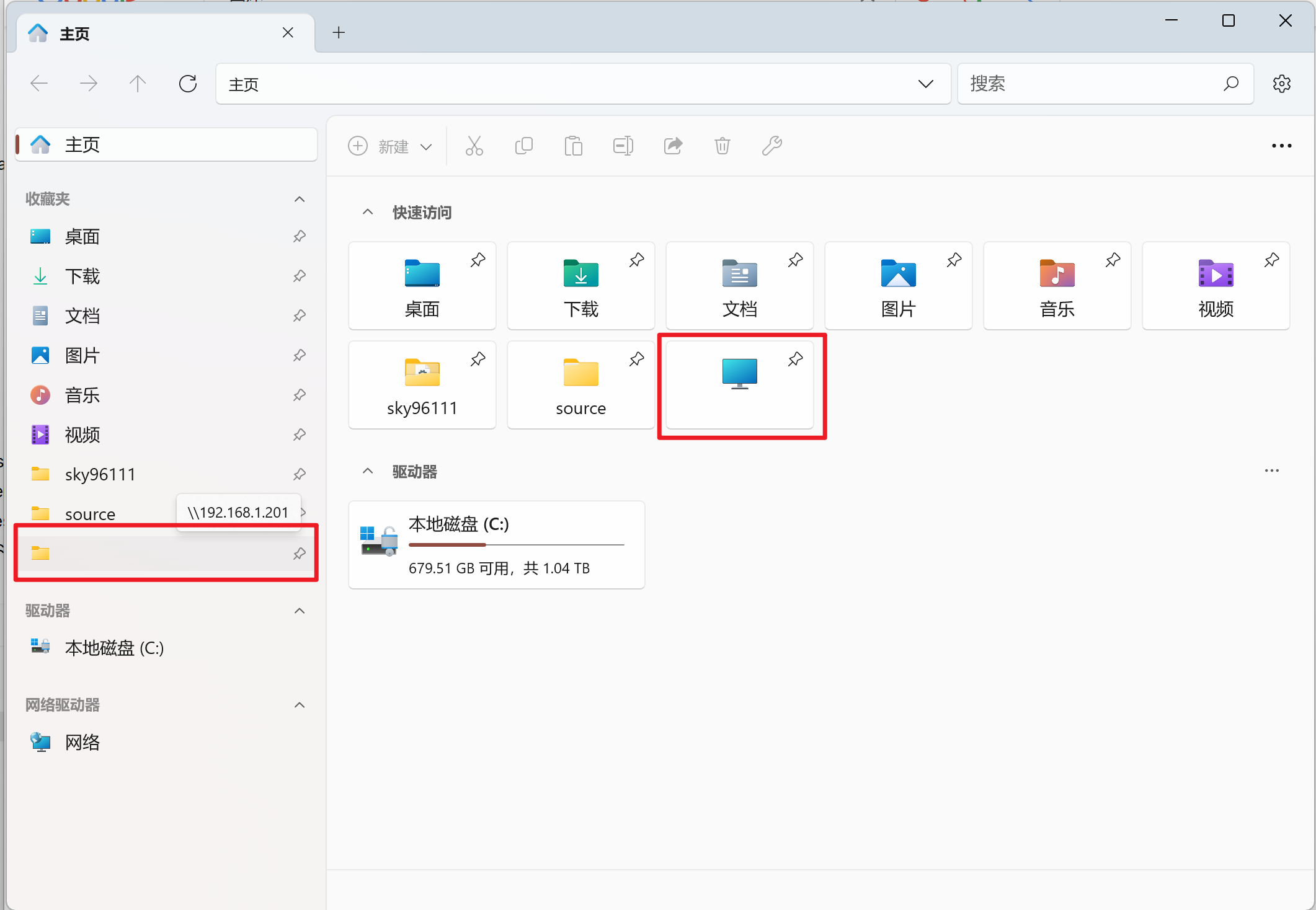
Task: Collapse the 快速访问 section
Action: (368, 212)
